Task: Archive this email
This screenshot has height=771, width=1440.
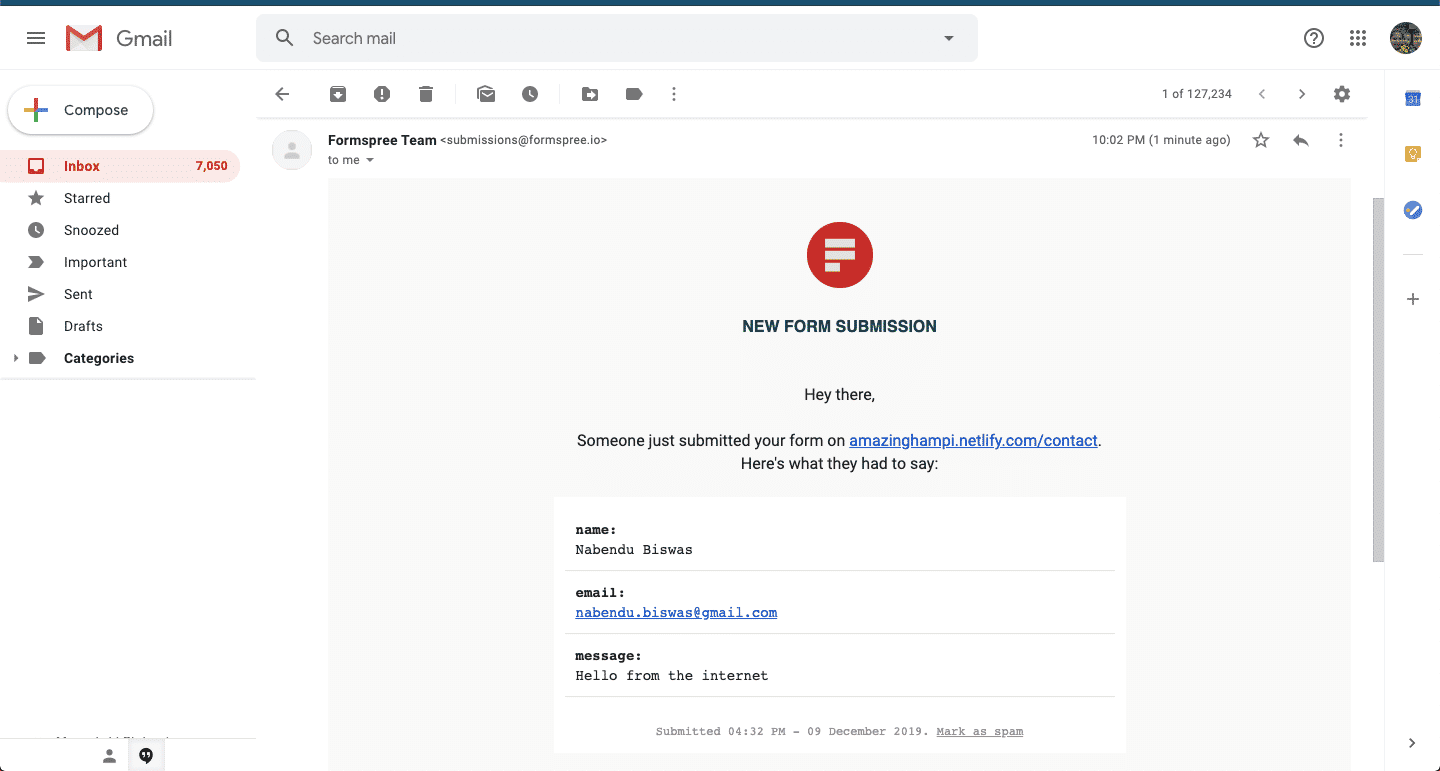Action: coord(338,94)
